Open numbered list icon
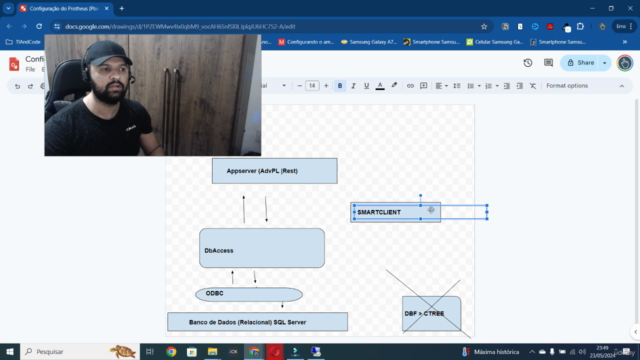This screenshot has height=360, width=640. (489, 86)
